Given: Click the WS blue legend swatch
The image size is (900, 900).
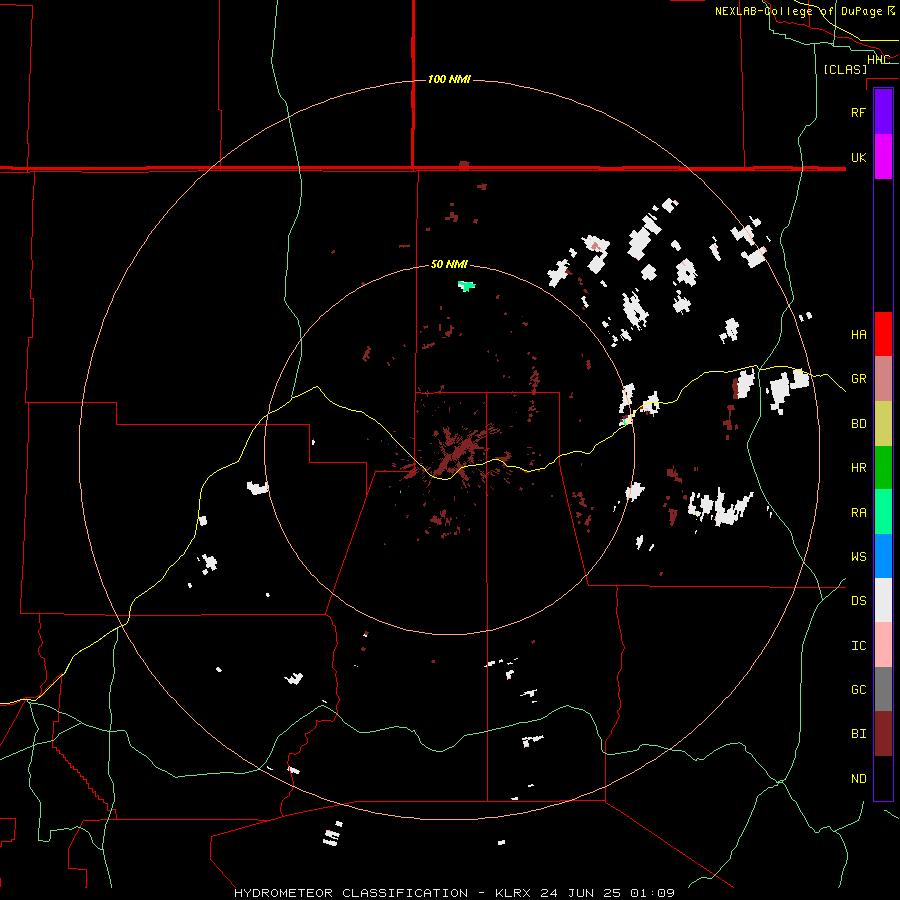Looking at the screenshot, I should point(883,556).
